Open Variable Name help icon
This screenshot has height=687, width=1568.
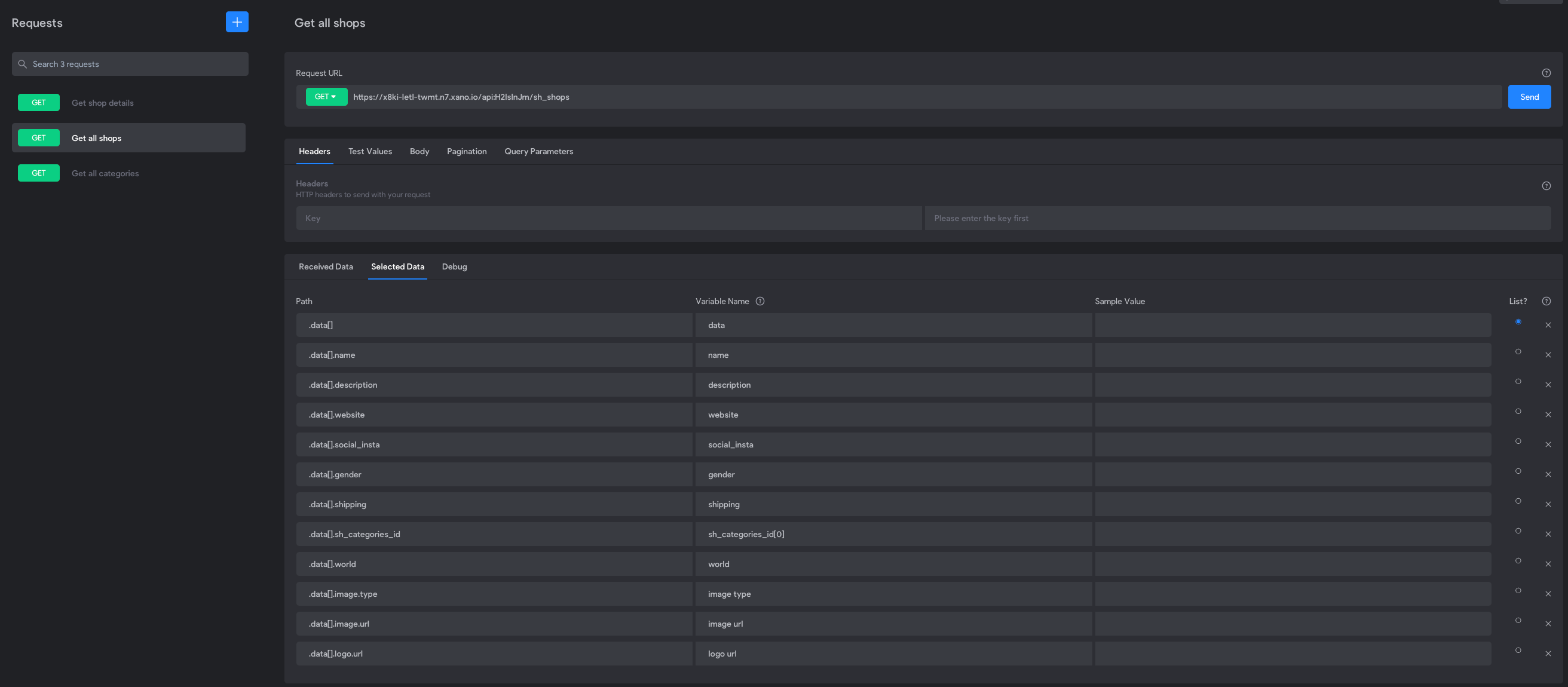click(759, 301)
